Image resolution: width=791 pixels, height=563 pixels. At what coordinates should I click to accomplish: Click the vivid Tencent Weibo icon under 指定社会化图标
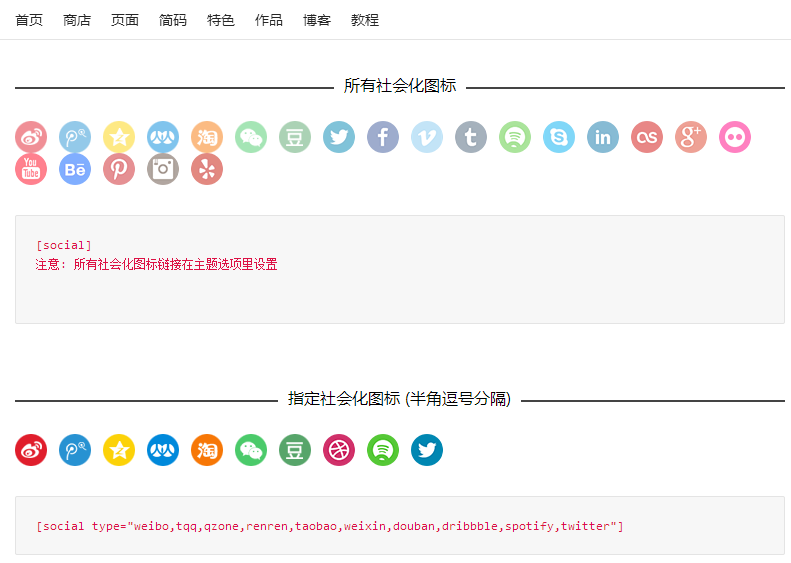click(75, 450)
